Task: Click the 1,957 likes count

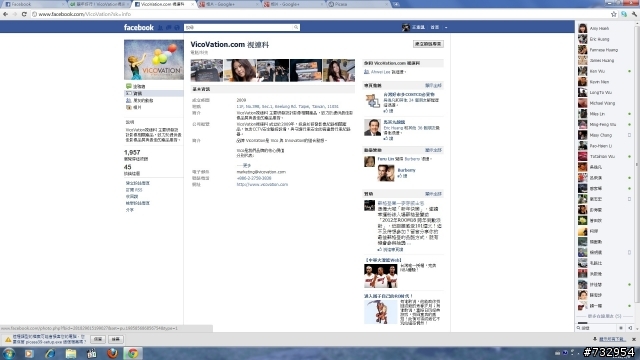Action: pyautogui.click(x=132, y=152)
